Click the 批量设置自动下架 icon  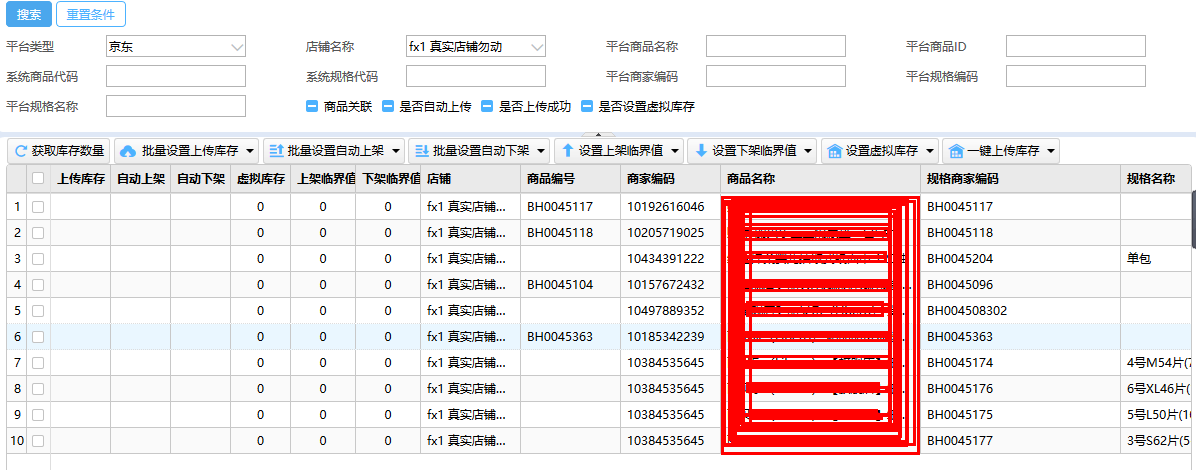pos(419,151)
